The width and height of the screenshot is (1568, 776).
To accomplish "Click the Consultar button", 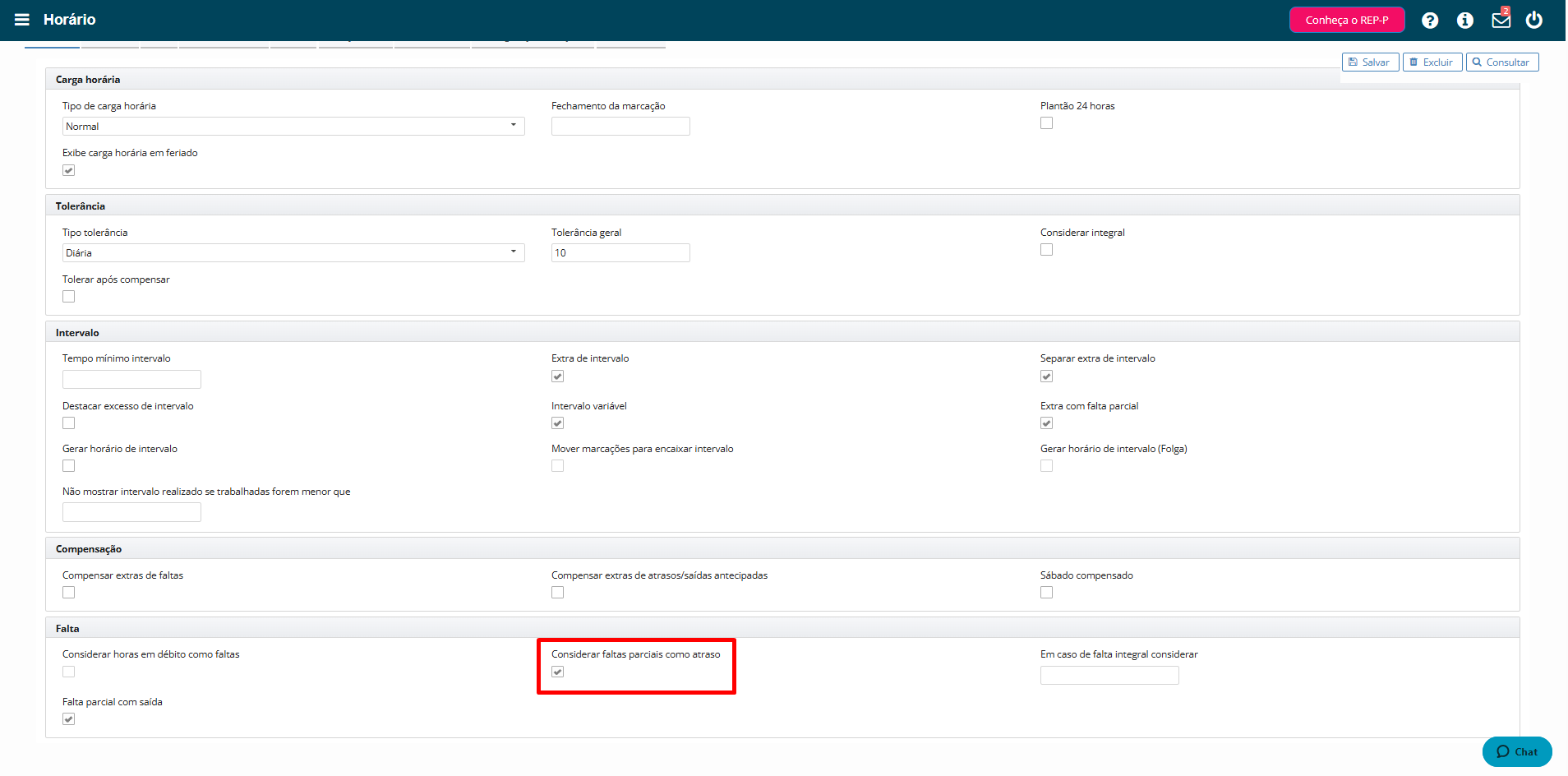I will tap(1501, 62).
